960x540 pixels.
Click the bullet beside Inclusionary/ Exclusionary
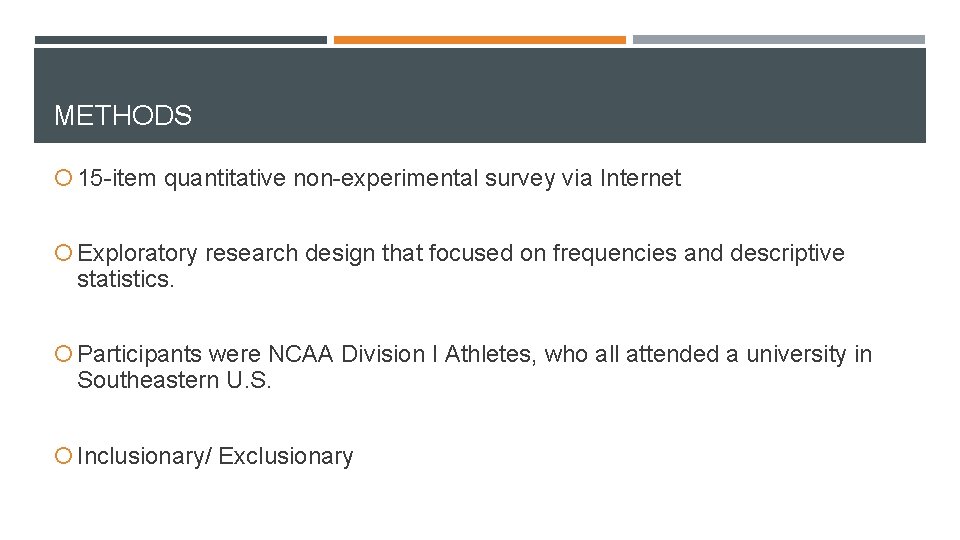click(63, 456)
